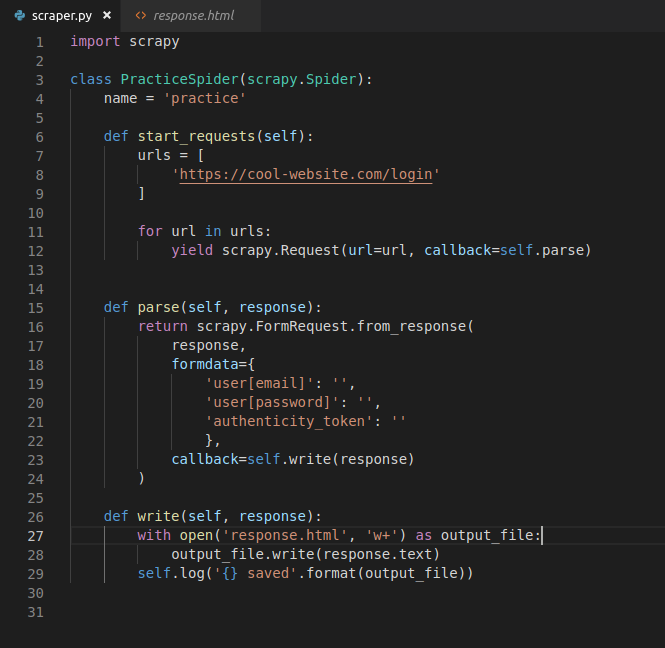Open the https://cool-website.com/login link
Screen dimensions: 665x648
(x=306, y=175)
